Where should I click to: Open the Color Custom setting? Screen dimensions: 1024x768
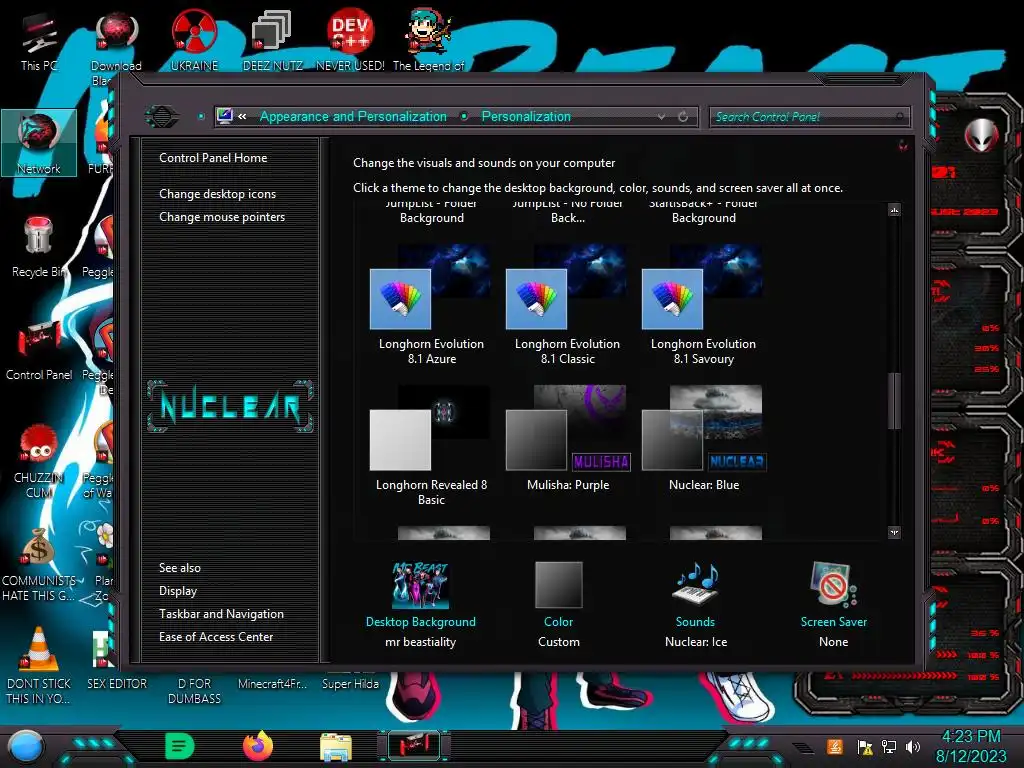tap(558, 605)
